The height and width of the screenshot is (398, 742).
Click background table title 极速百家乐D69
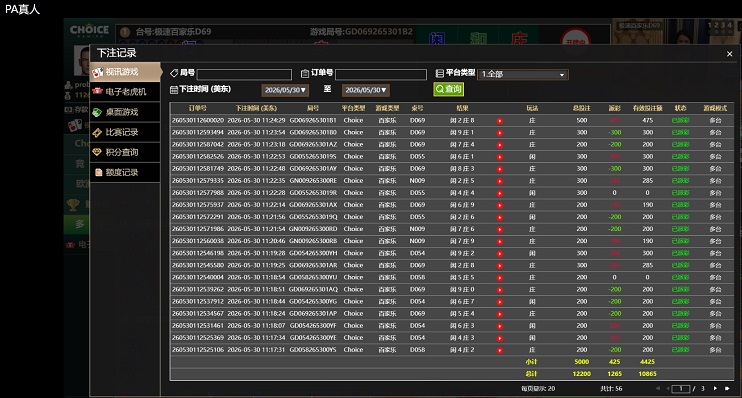[174, 32]
